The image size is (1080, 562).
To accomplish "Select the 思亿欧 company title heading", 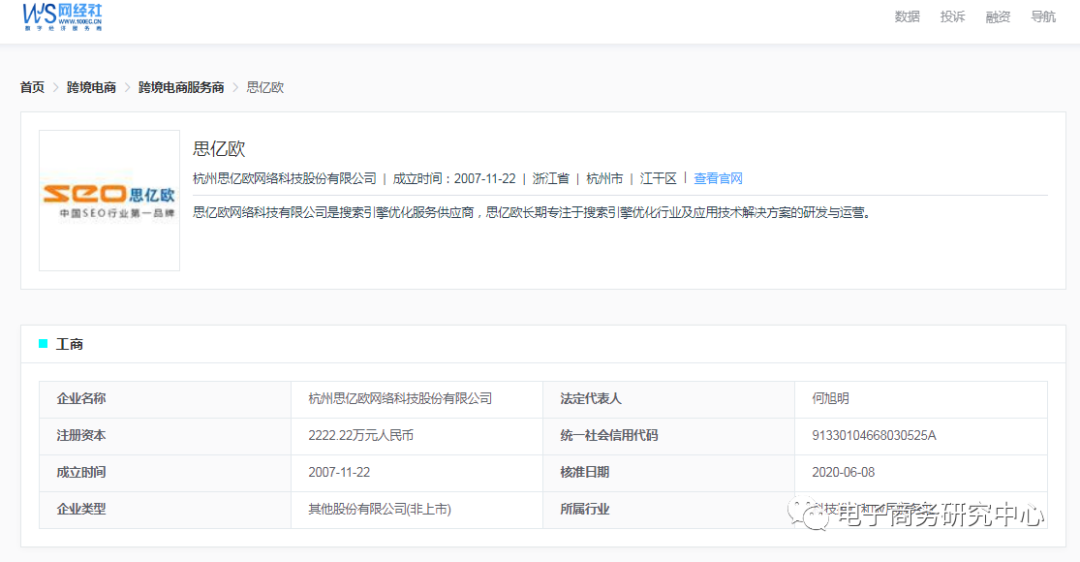I will point(219,149).
